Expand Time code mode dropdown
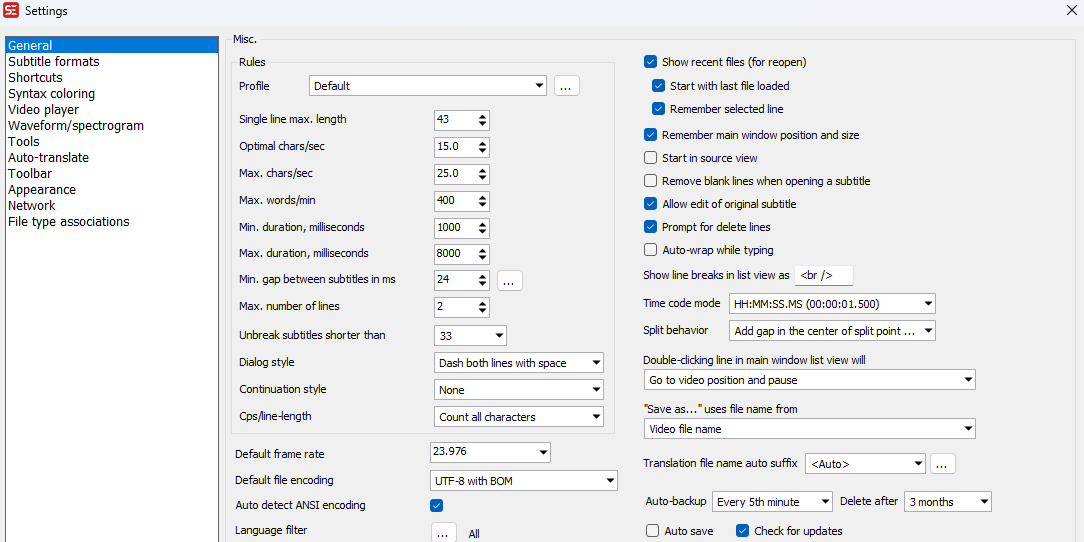Image resolution: width=1084 pixels, height=542 pixels. (929, 304)
